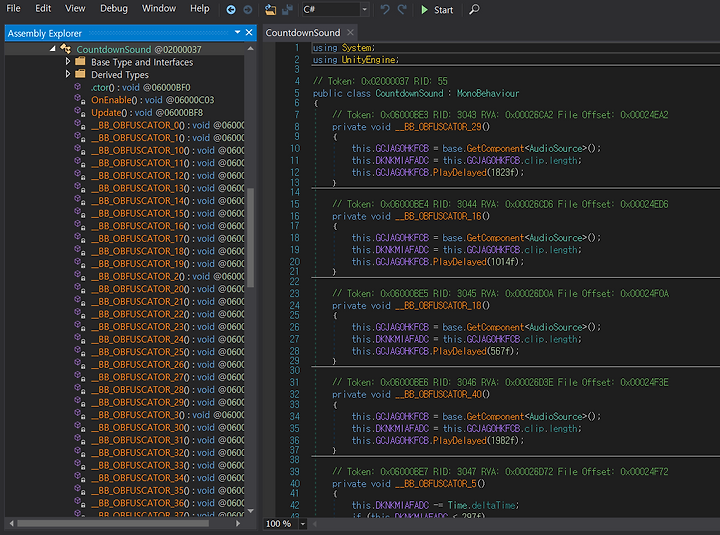This screenshot has width=720, height=535.
Task: Select __BB_OBFUSCATOR_16() in the tree
Action: tap(167, 226)
